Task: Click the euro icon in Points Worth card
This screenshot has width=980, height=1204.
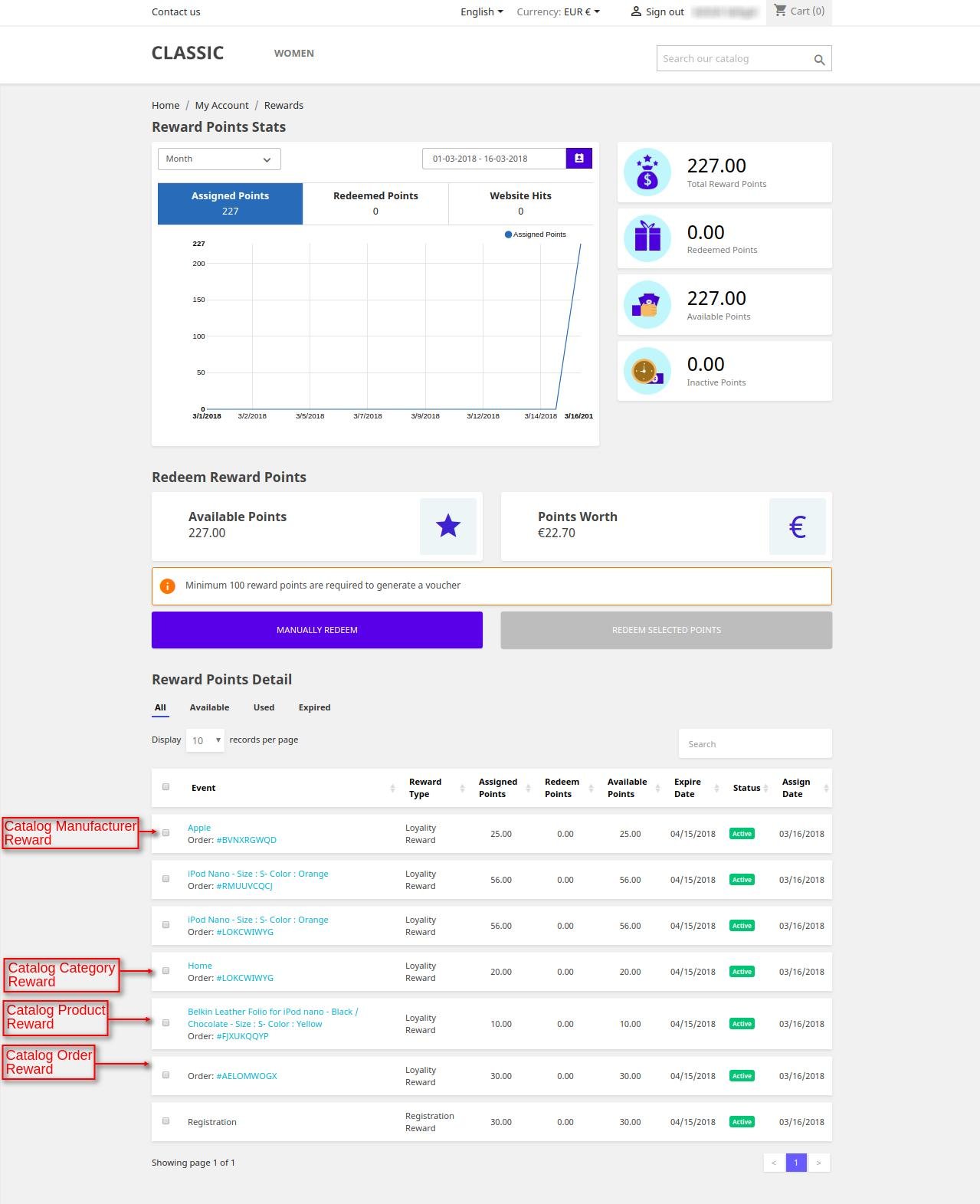Action: pos(798,527)
